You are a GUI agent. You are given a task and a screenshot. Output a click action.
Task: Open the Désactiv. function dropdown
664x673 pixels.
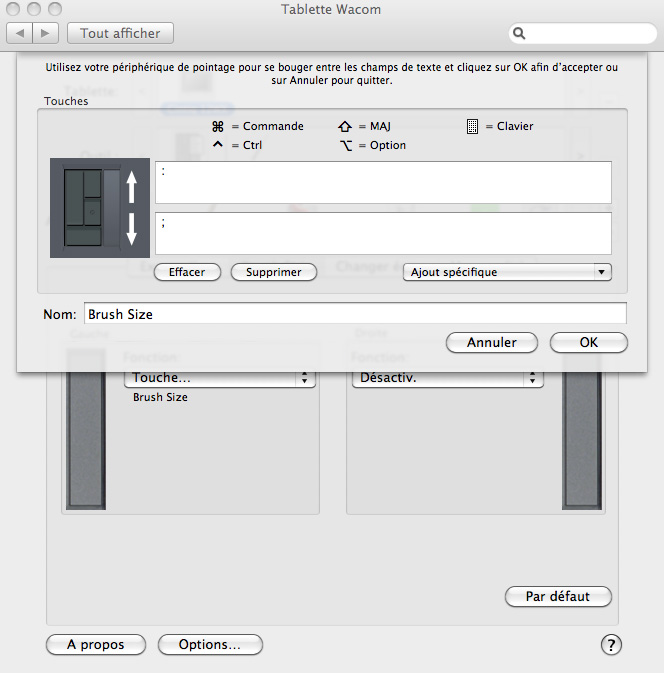tap(448, 378)
